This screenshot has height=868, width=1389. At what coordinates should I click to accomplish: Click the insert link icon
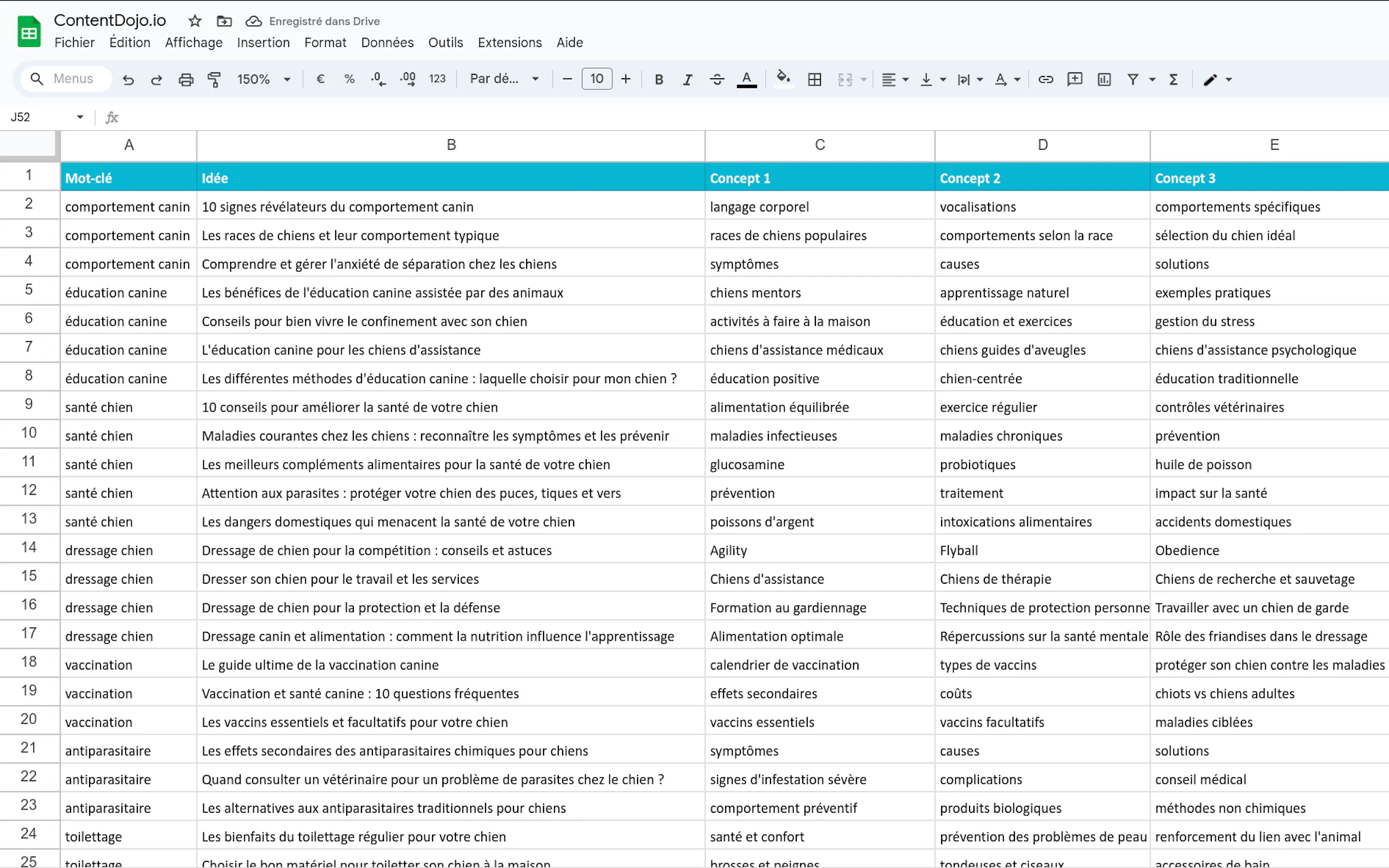pyautogui.click(x=1045, y=79)
